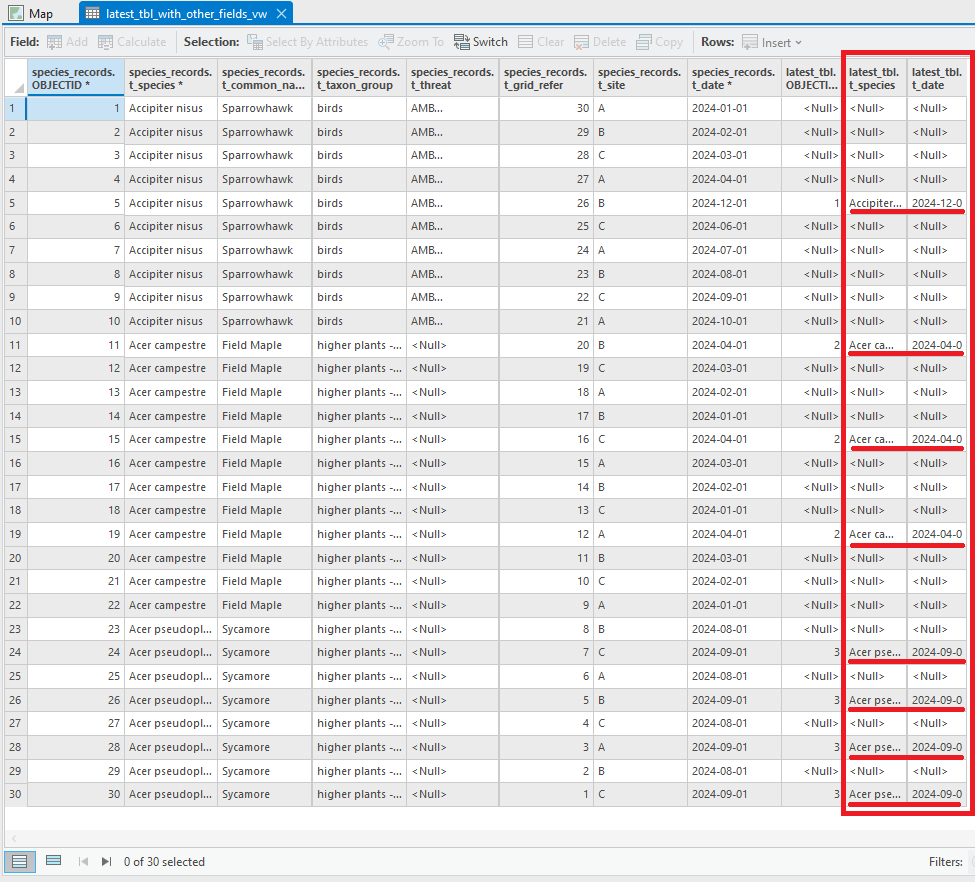Click the species_records.t_common_na... column header
Viewport: 975px width, 882px height.
264,78
